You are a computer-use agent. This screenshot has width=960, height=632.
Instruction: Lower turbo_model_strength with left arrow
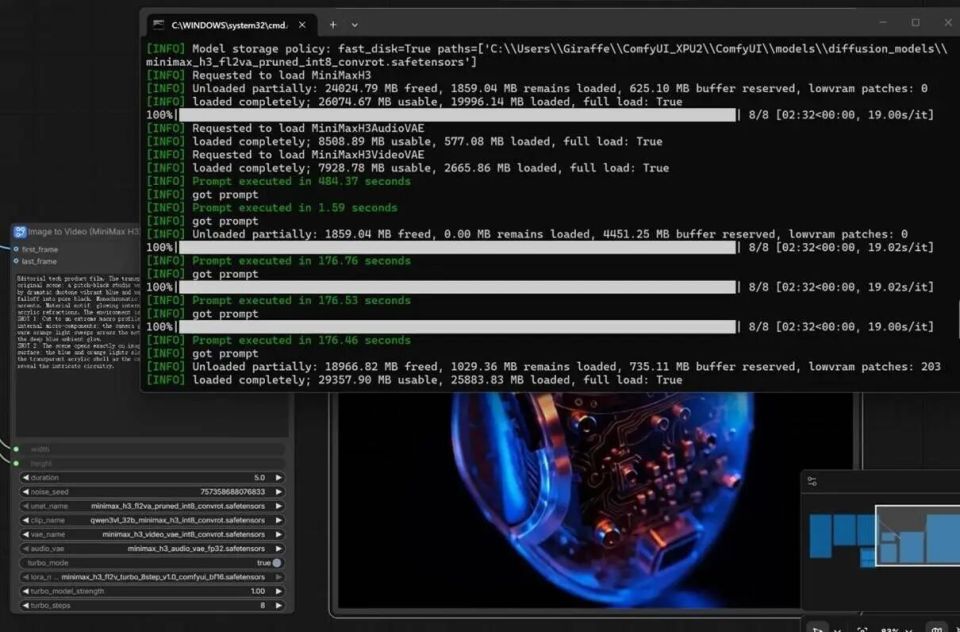click(26, 591)
